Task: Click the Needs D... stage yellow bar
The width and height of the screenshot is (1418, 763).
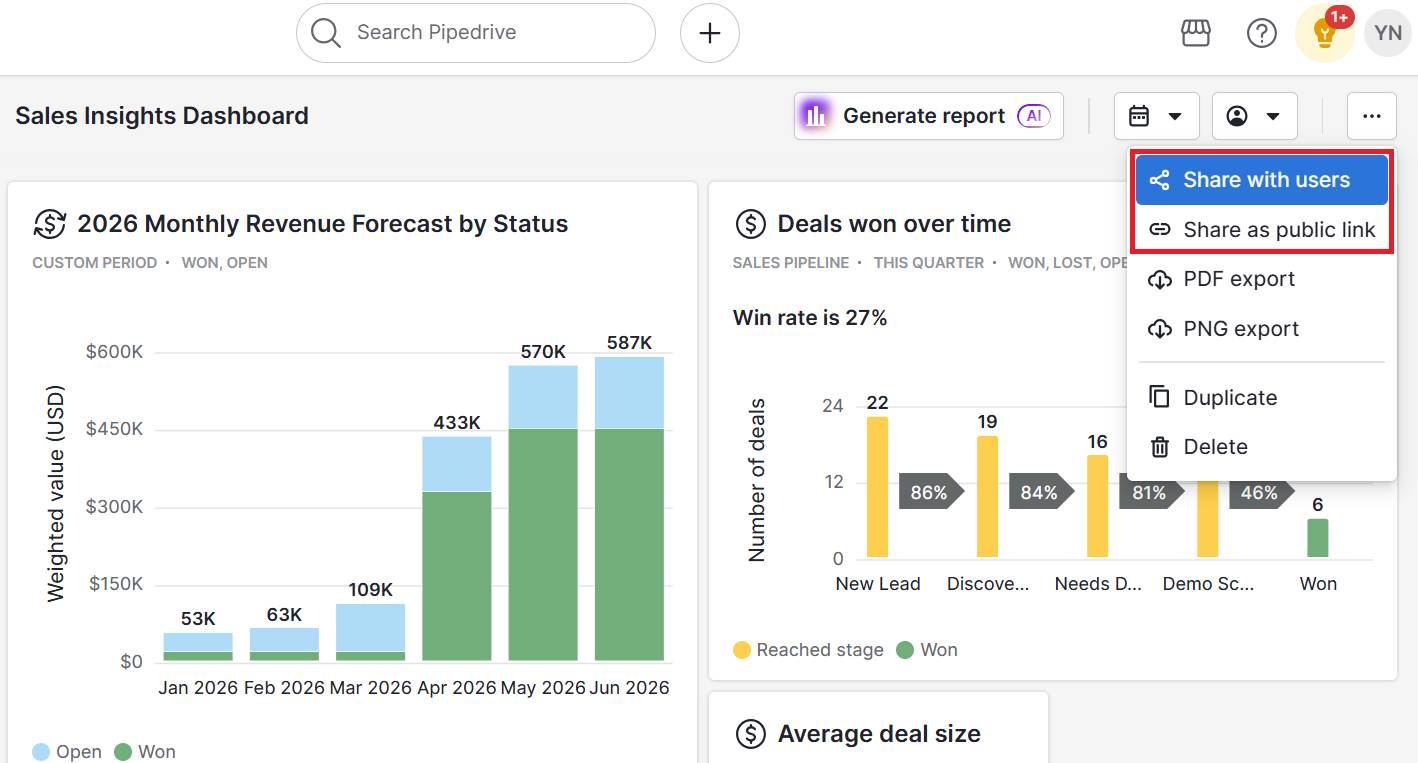Action: (1097, 506)
